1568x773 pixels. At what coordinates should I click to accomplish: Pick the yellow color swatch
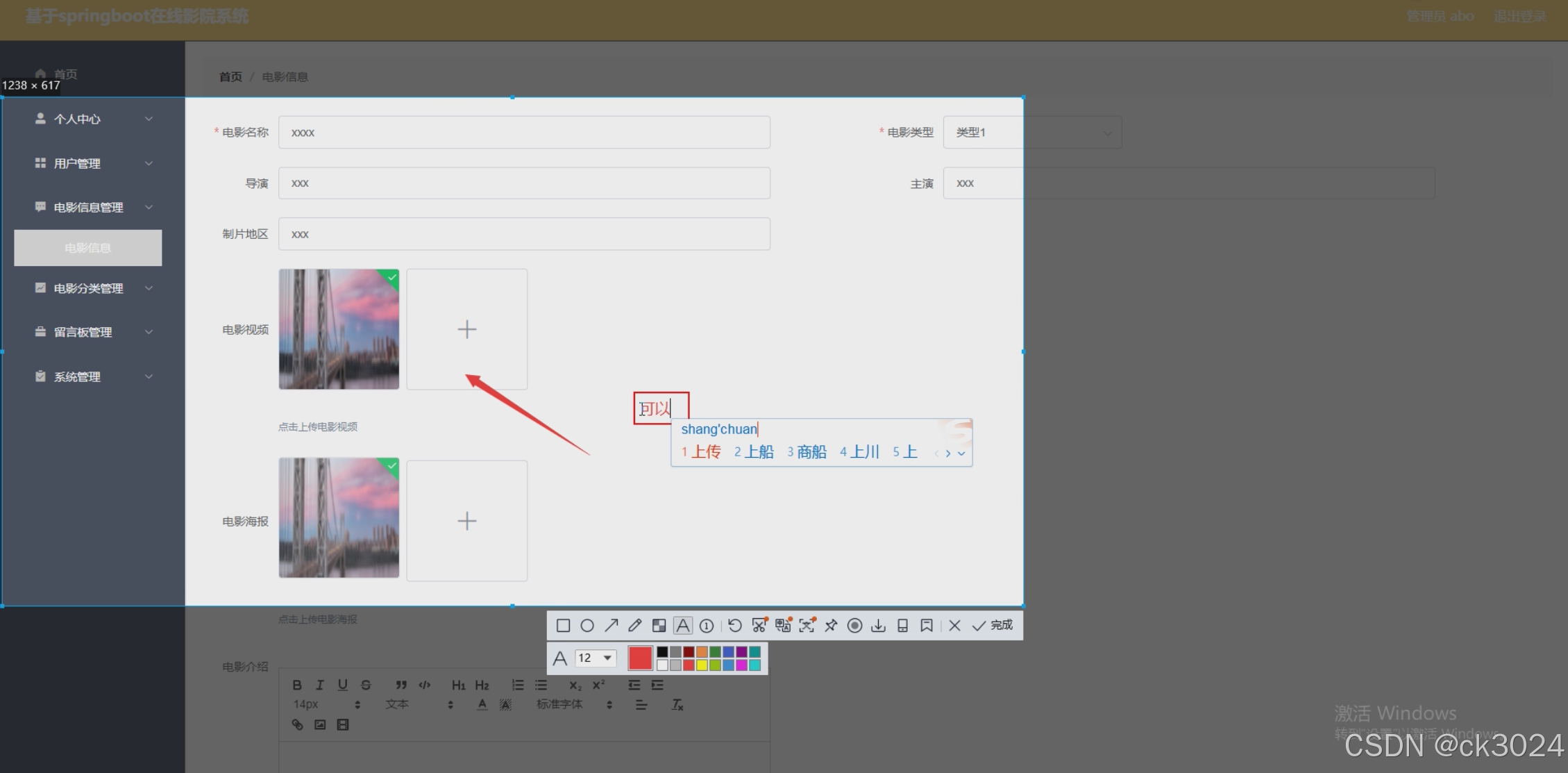pos(702,665)
